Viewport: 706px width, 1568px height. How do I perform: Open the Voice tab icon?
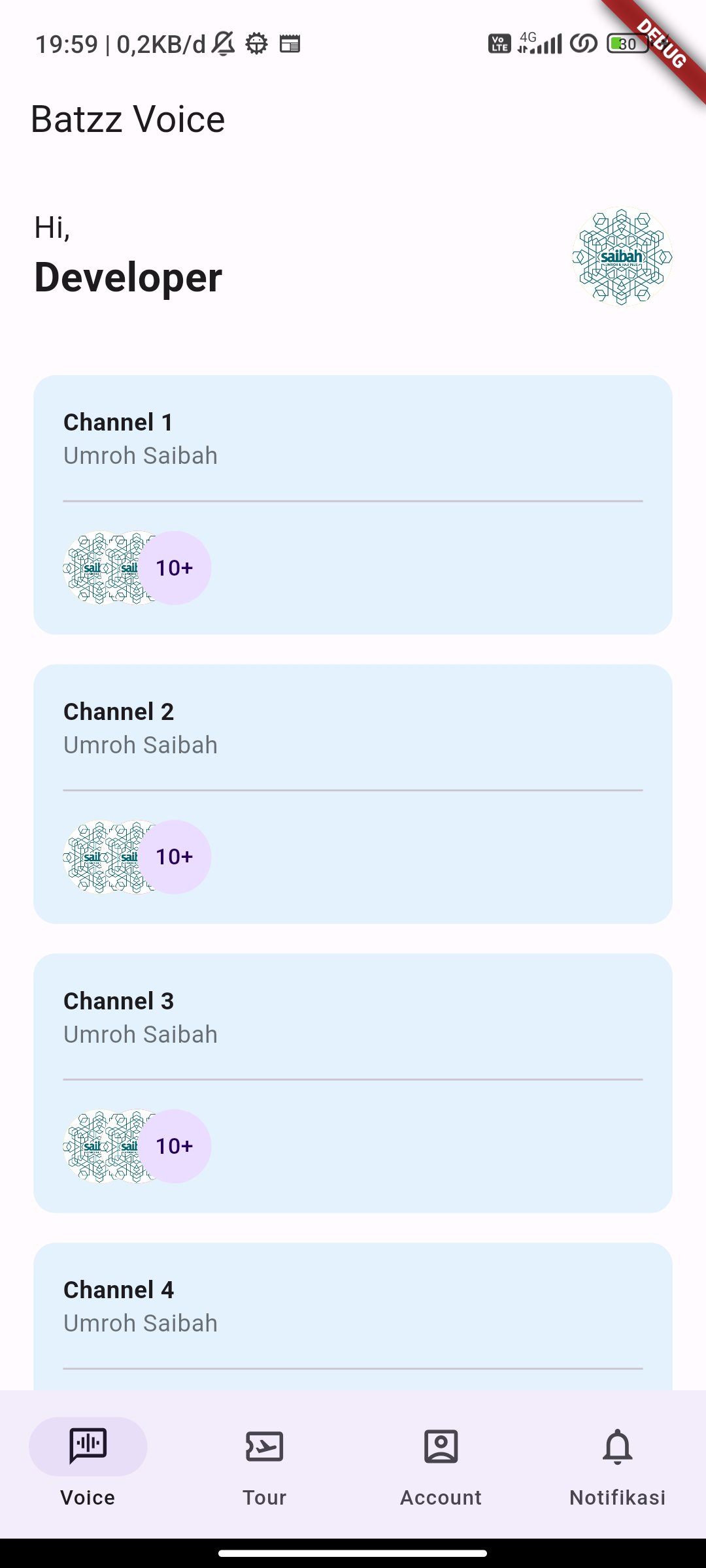point(88,1445)
